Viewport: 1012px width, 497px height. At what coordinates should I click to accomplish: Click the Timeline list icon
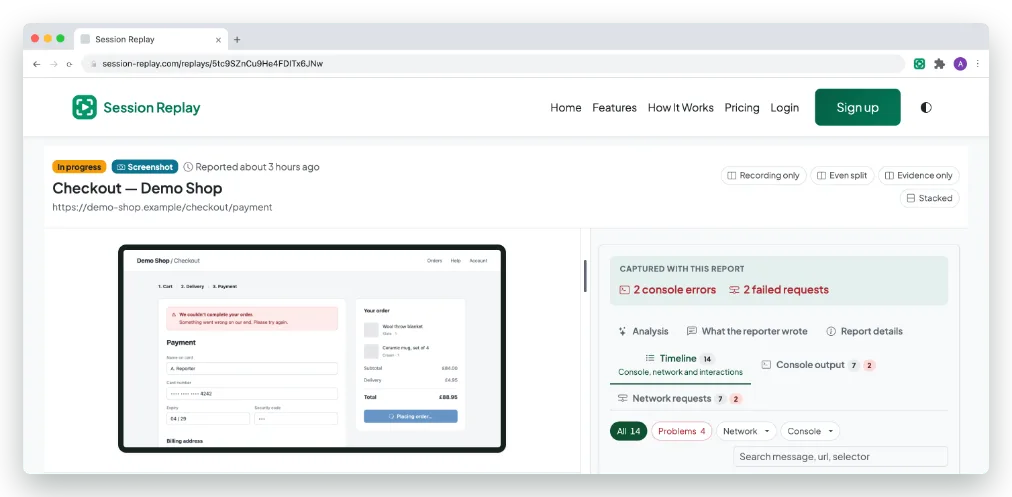coord(650,358)
